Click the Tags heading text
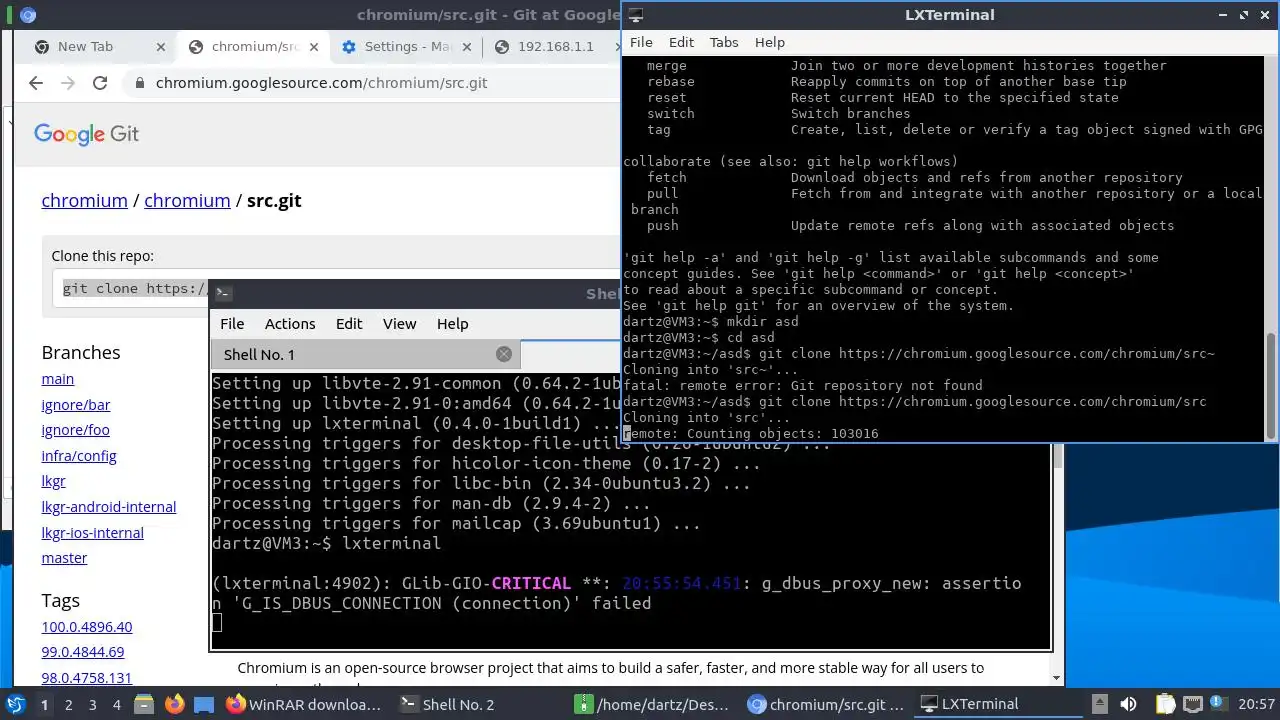 (60, 600)
